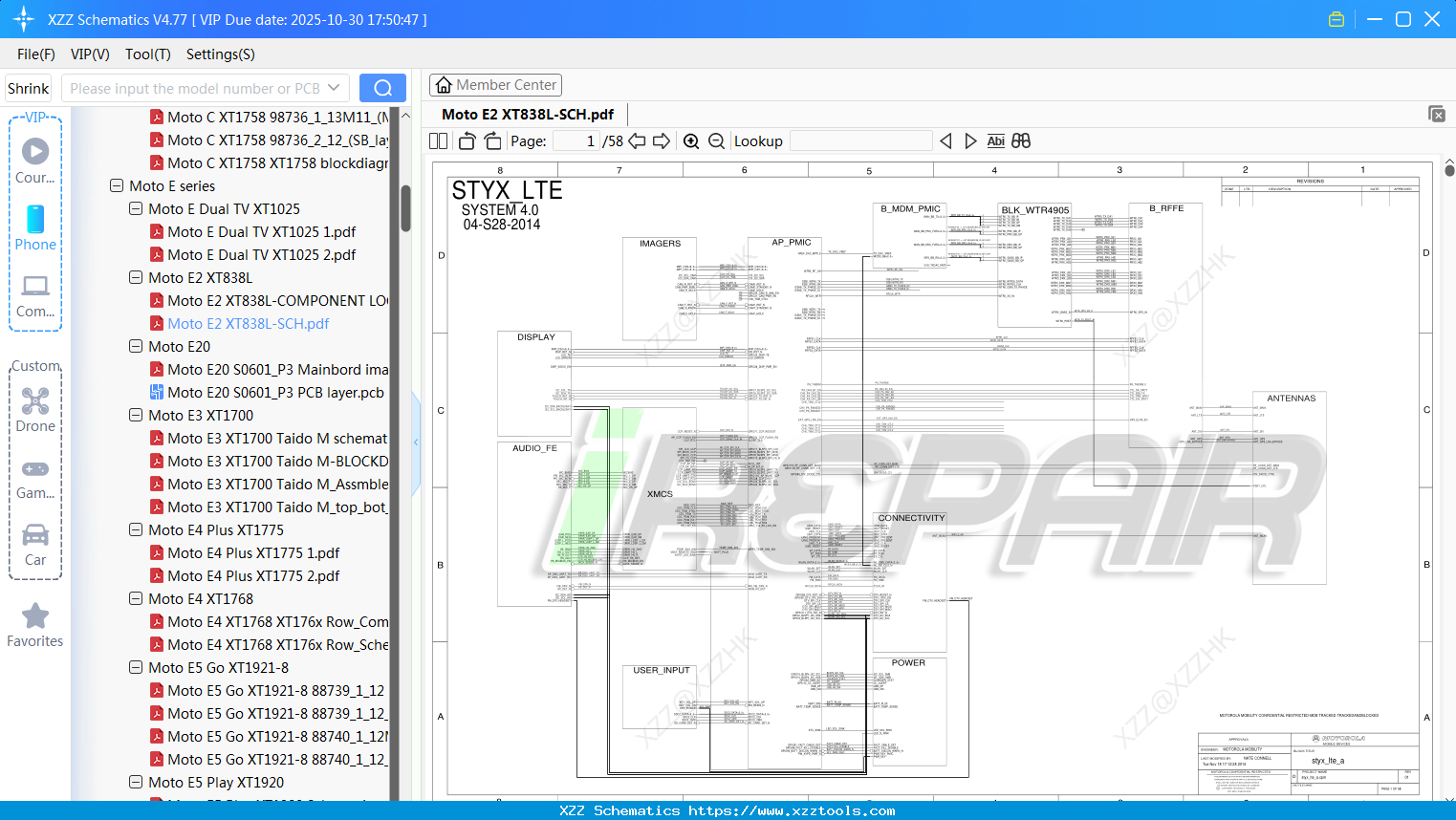
Task: Open Moto E Dual TV XT1025 1.pdf
Action: click(x=252, y=231)
